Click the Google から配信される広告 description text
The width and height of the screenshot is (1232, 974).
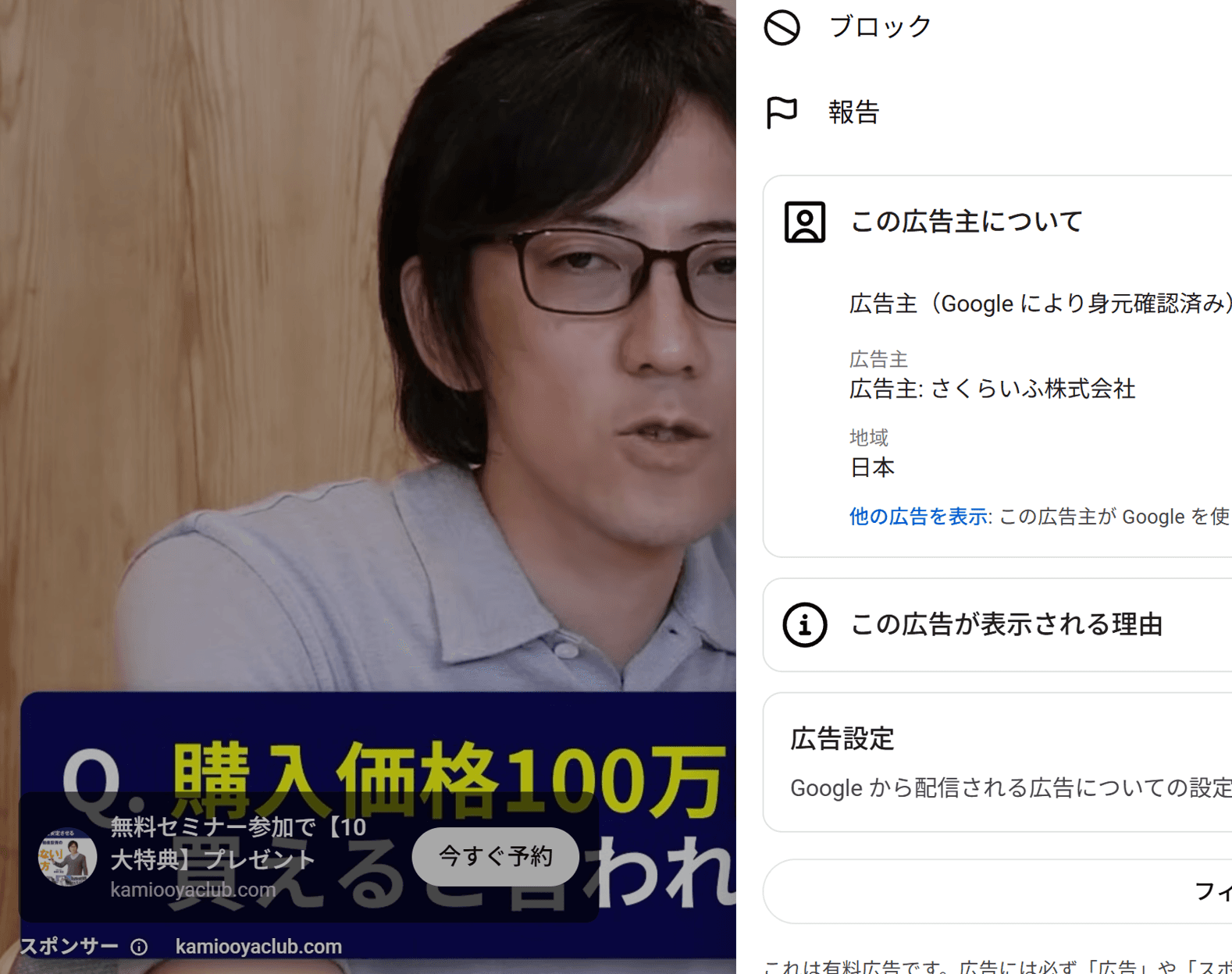tap(1011, 788)
